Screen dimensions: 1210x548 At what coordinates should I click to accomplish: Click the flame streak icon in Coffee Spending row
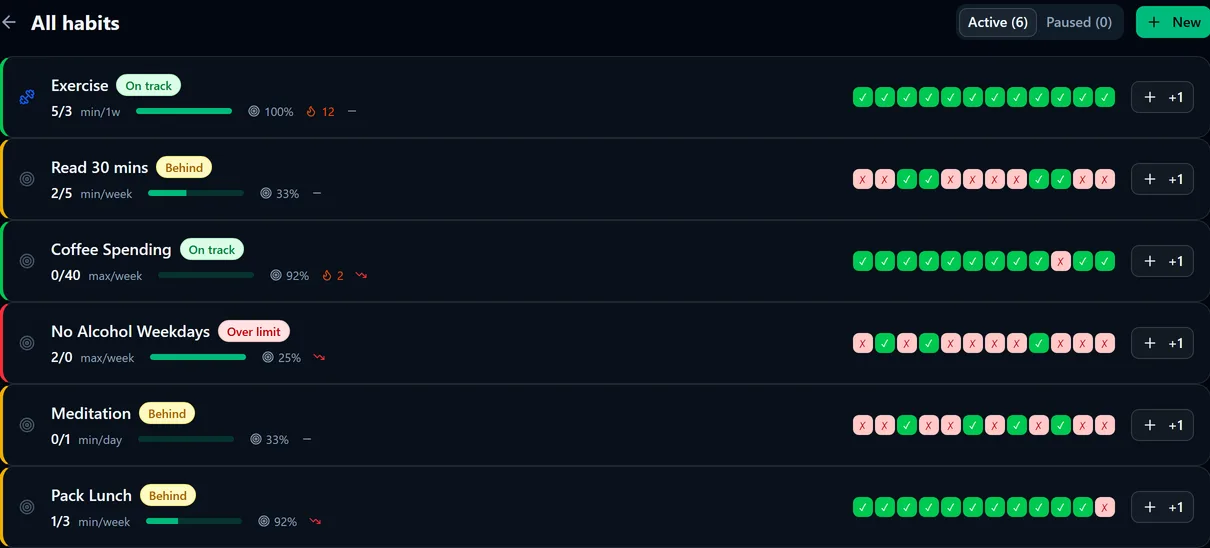327,276
